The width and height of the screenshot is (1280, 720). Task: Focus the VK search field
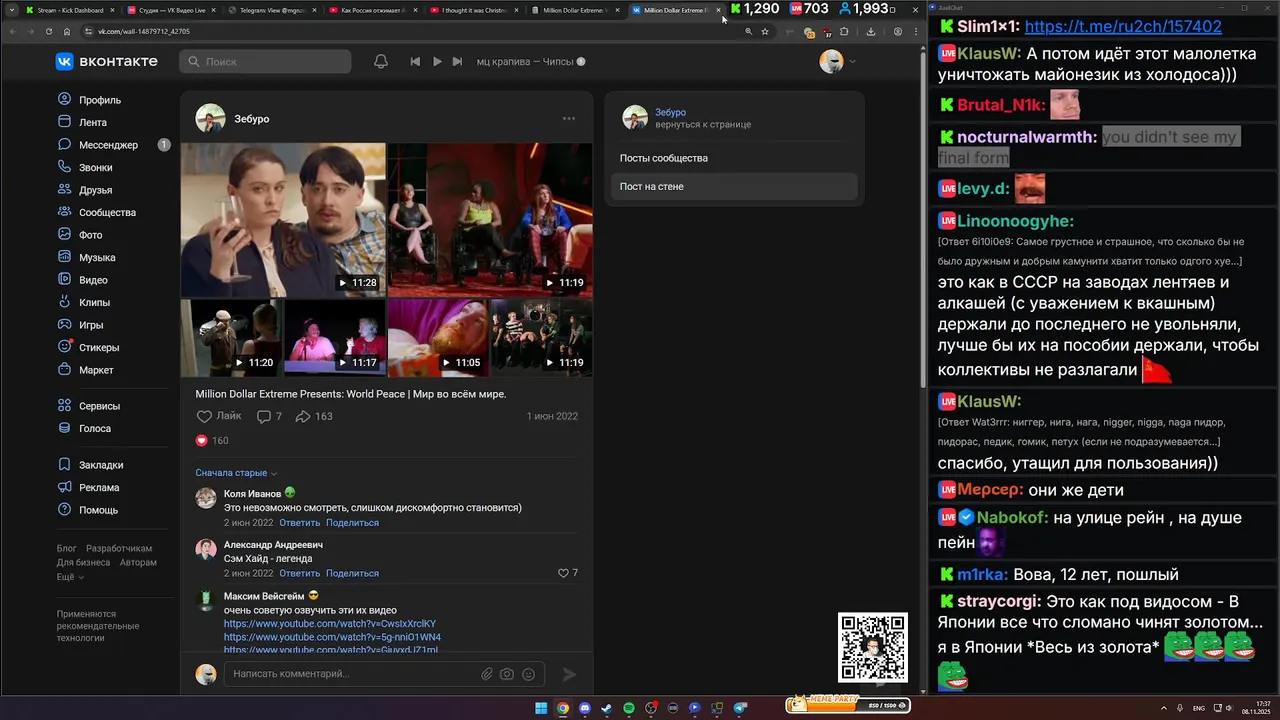point(266,62)
